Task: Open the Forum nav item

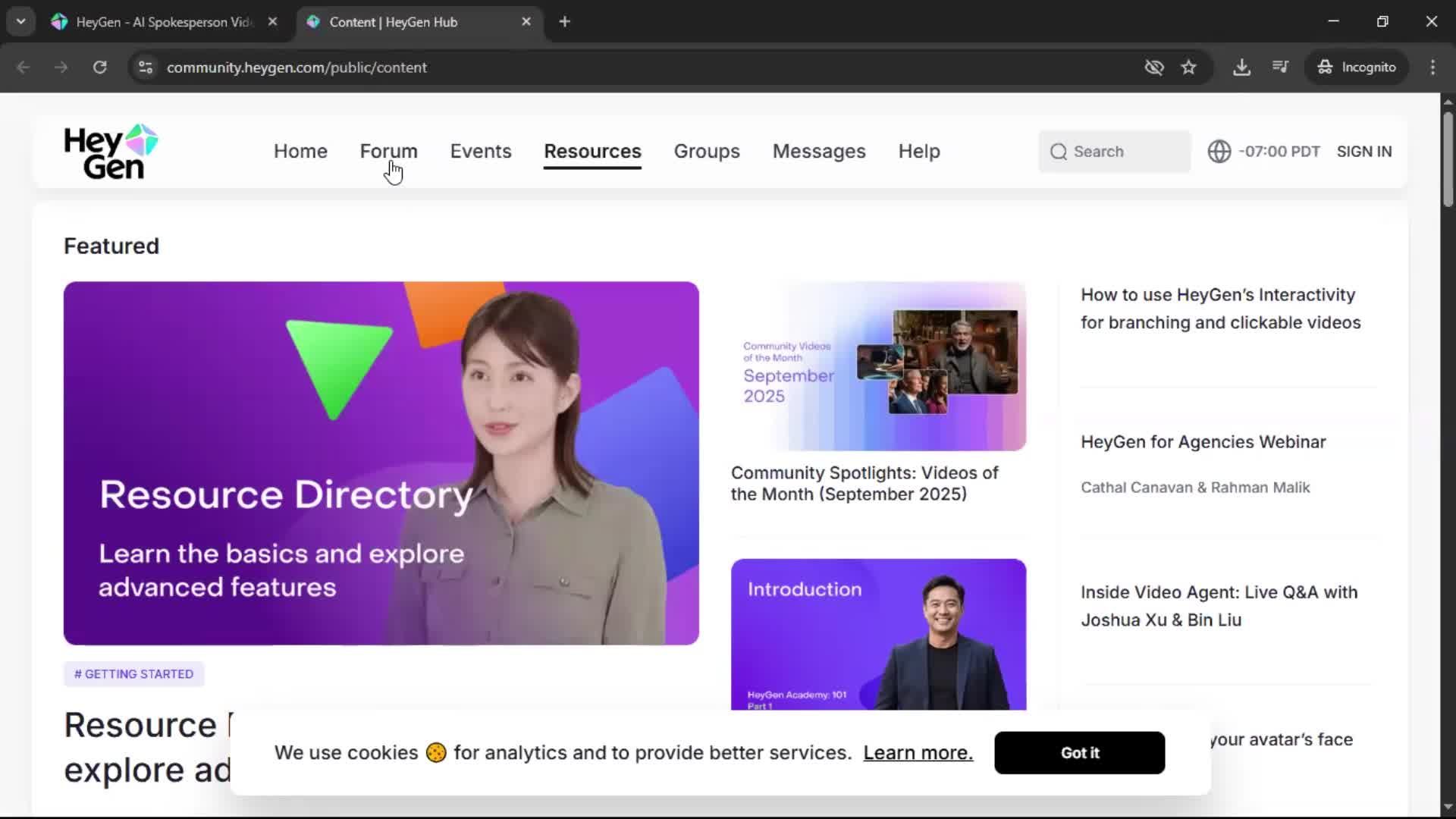Action: (x=388, y=152)
